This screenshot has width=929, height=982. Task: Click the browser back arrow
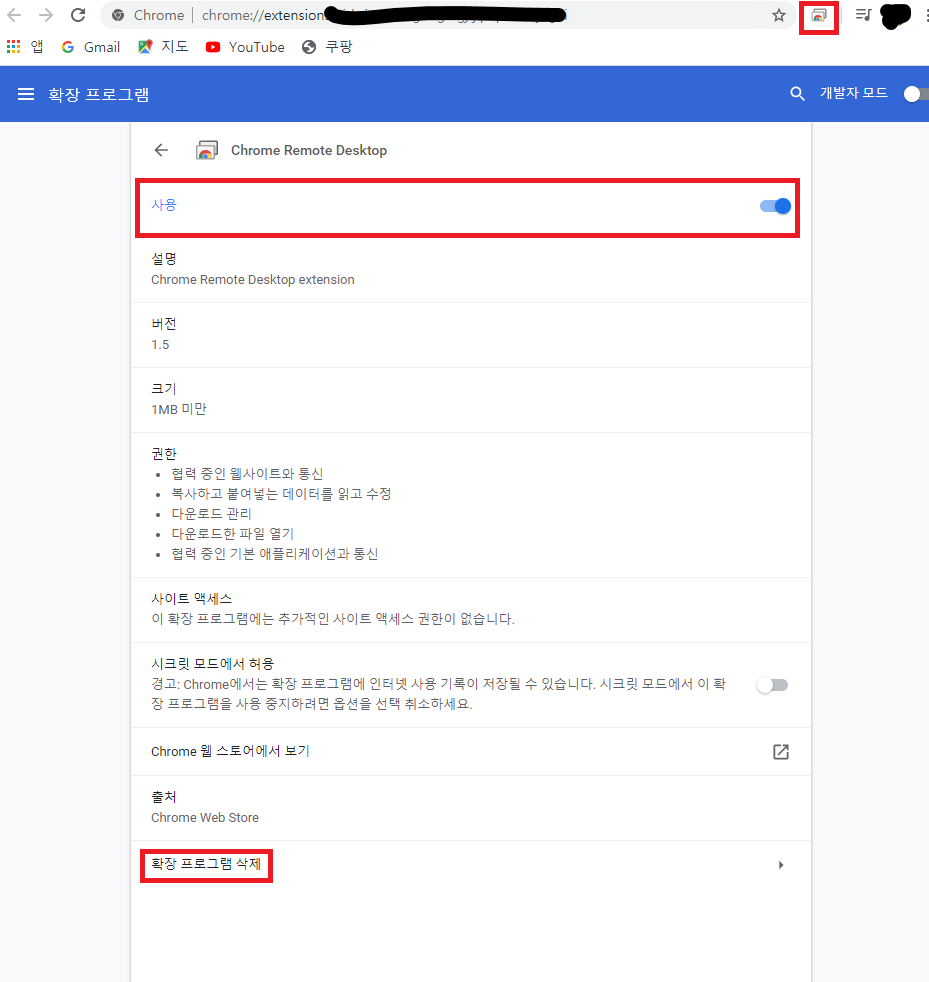point(14,15)
